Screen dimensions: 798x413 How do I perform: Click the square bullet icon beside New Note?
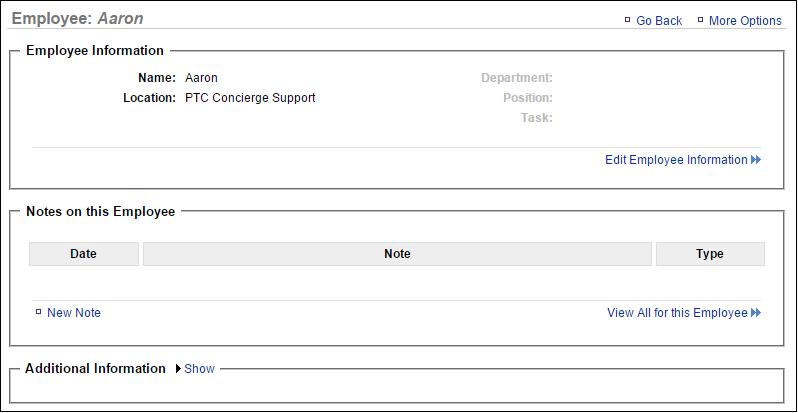click(38, 312)
